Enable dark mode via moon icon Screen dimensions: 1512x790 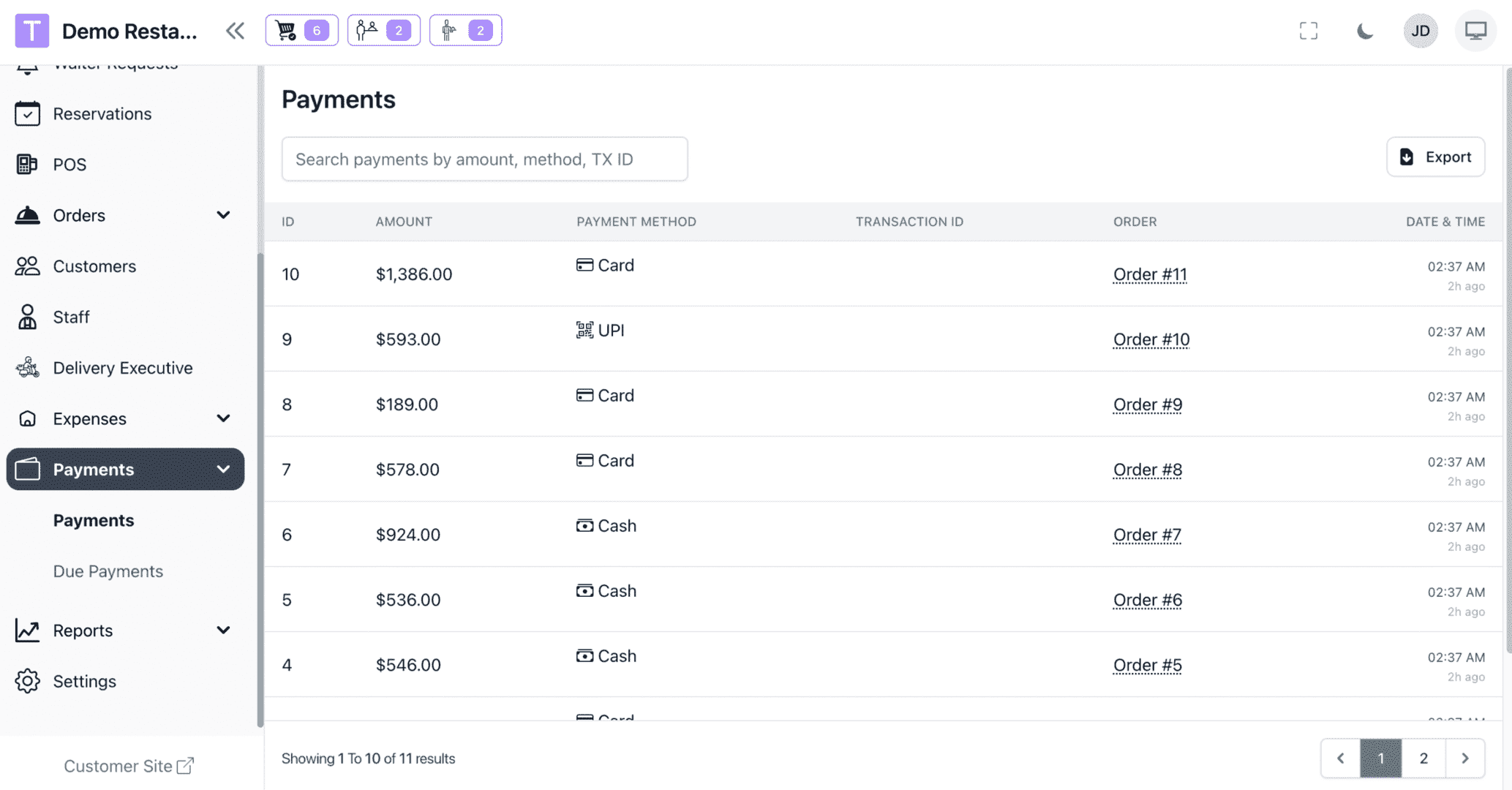coord(1365,30)
